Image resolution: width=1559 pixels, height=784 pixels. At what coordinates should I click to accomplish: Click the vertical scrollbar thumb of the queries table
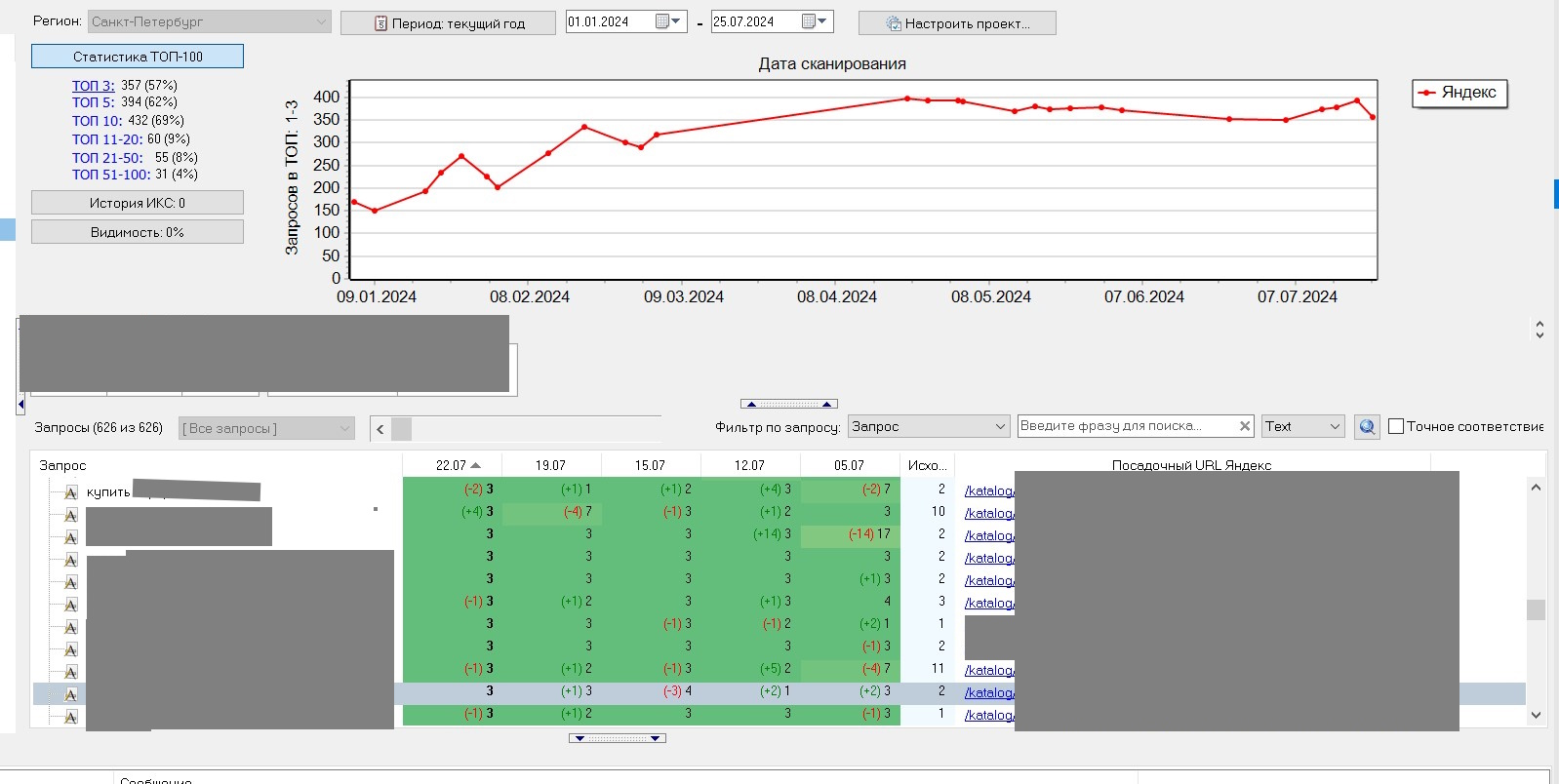coord(1536,609)
